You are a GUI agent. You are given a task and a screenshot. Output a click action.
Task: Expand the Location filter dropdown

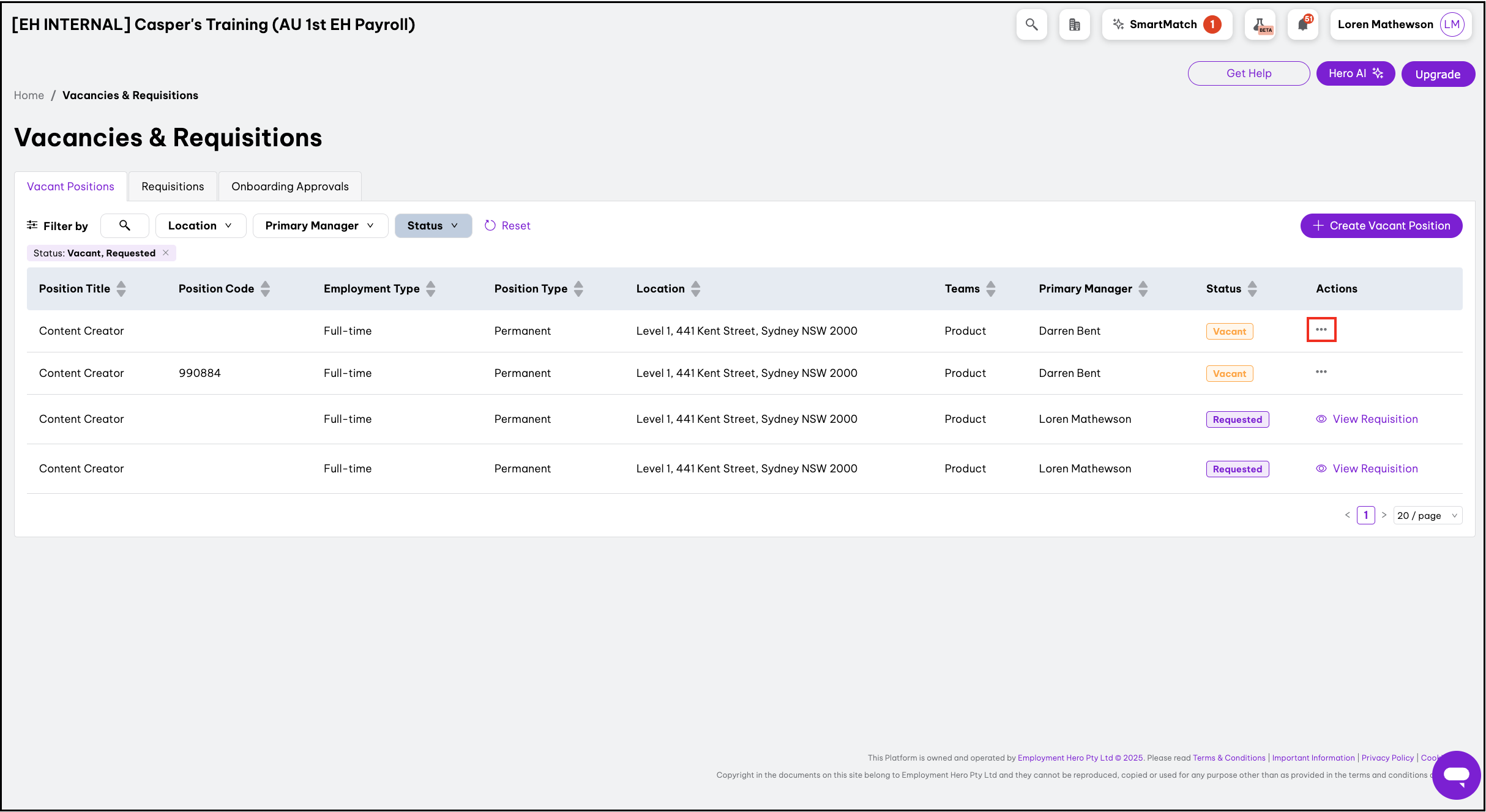coord(200,226)
